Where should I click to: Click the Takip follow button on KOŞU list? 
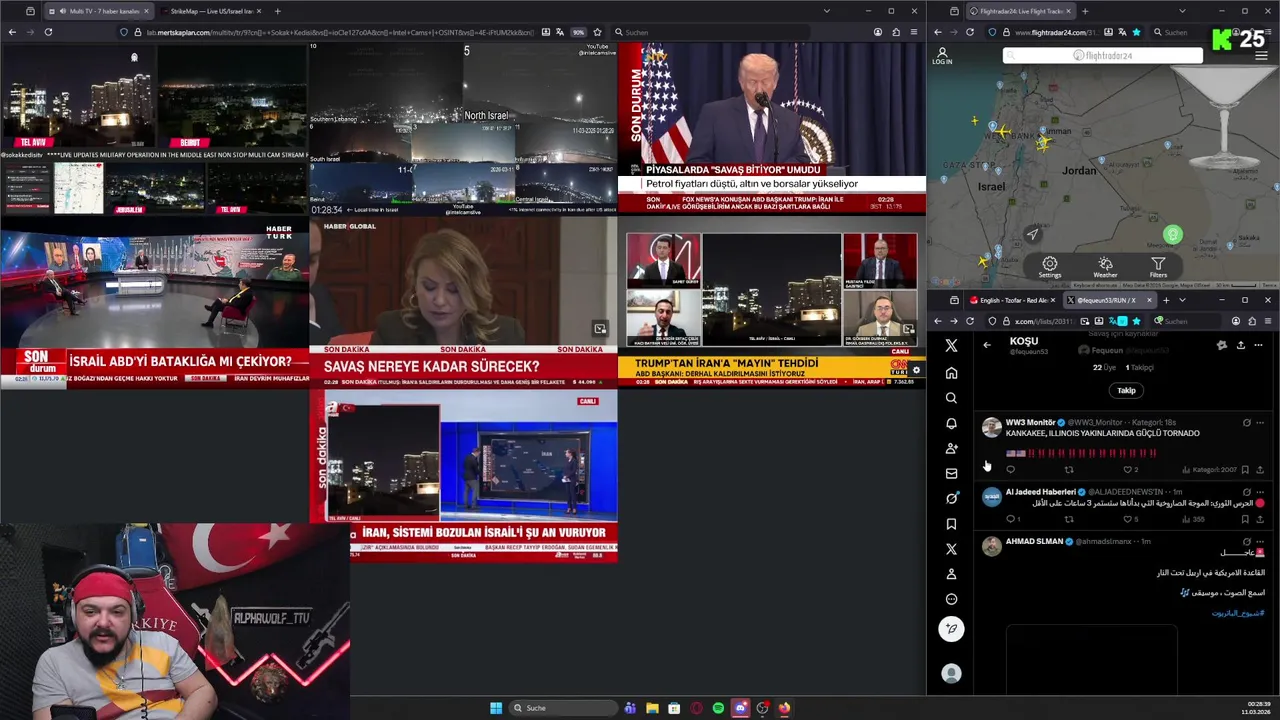[x=1126, y=390]
